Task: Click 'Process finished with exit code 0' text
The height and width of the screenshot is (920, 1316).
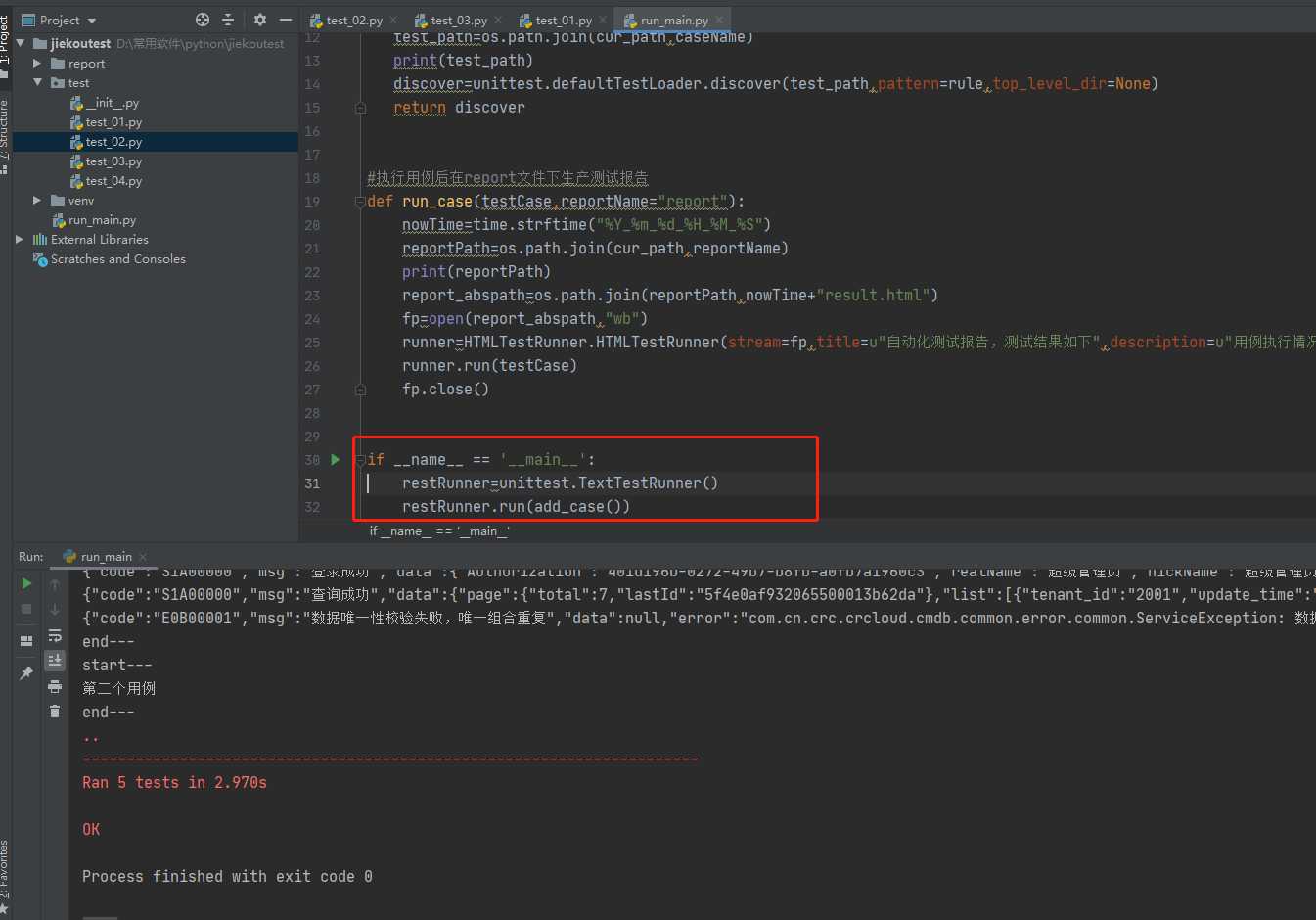Action: (227, 876)
